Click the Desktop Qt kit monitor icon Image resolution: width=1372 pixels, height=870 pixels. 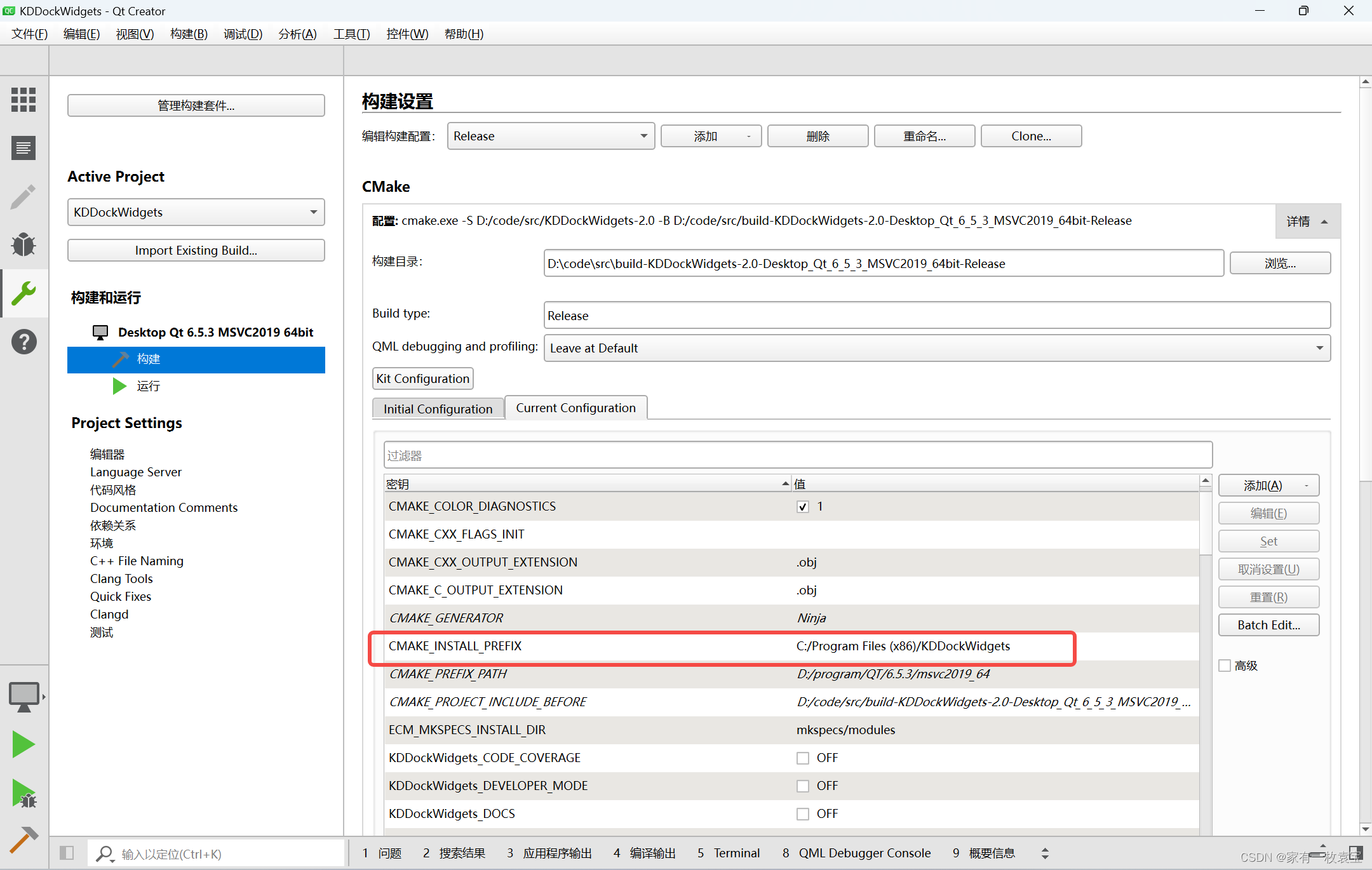[100, 332]
